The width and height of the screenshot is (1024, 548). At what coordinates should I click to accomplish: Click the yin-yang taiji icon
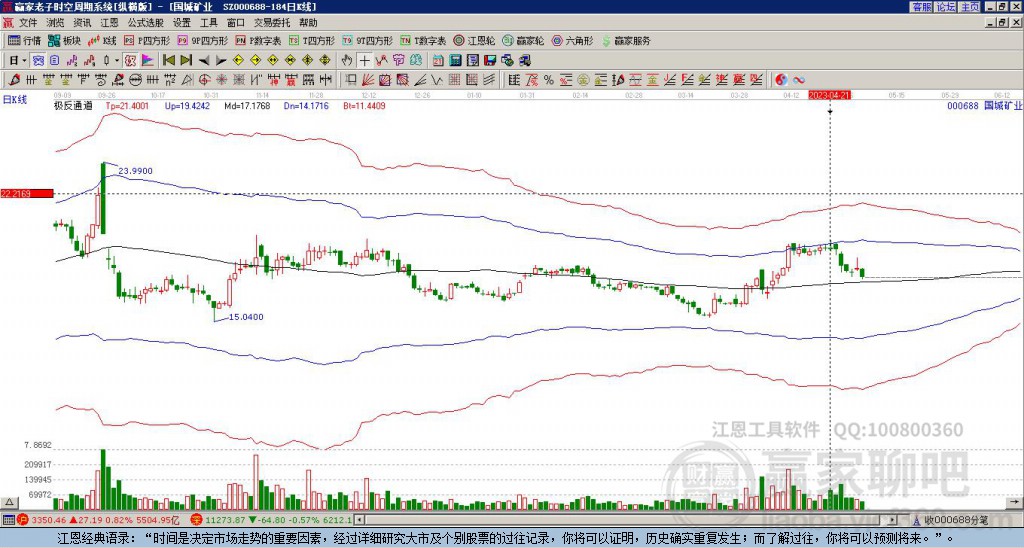[781, 80]
